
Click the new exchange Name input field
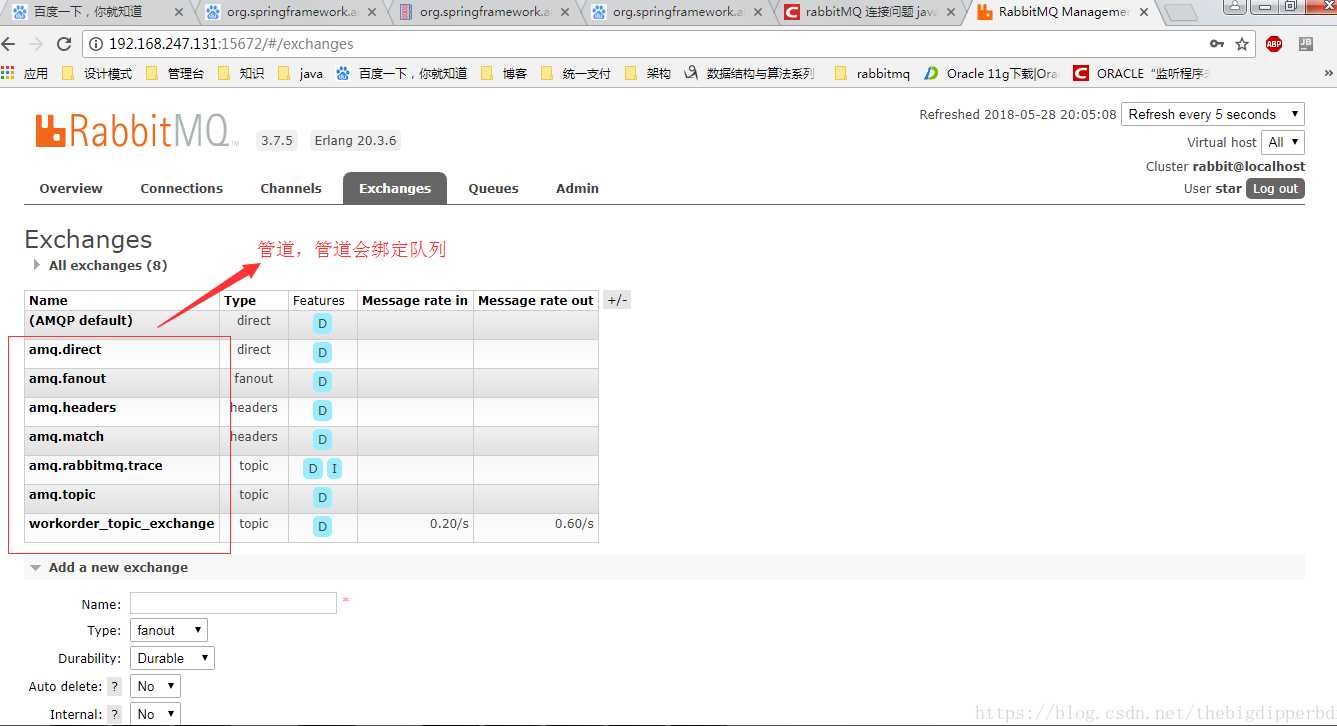233,603
